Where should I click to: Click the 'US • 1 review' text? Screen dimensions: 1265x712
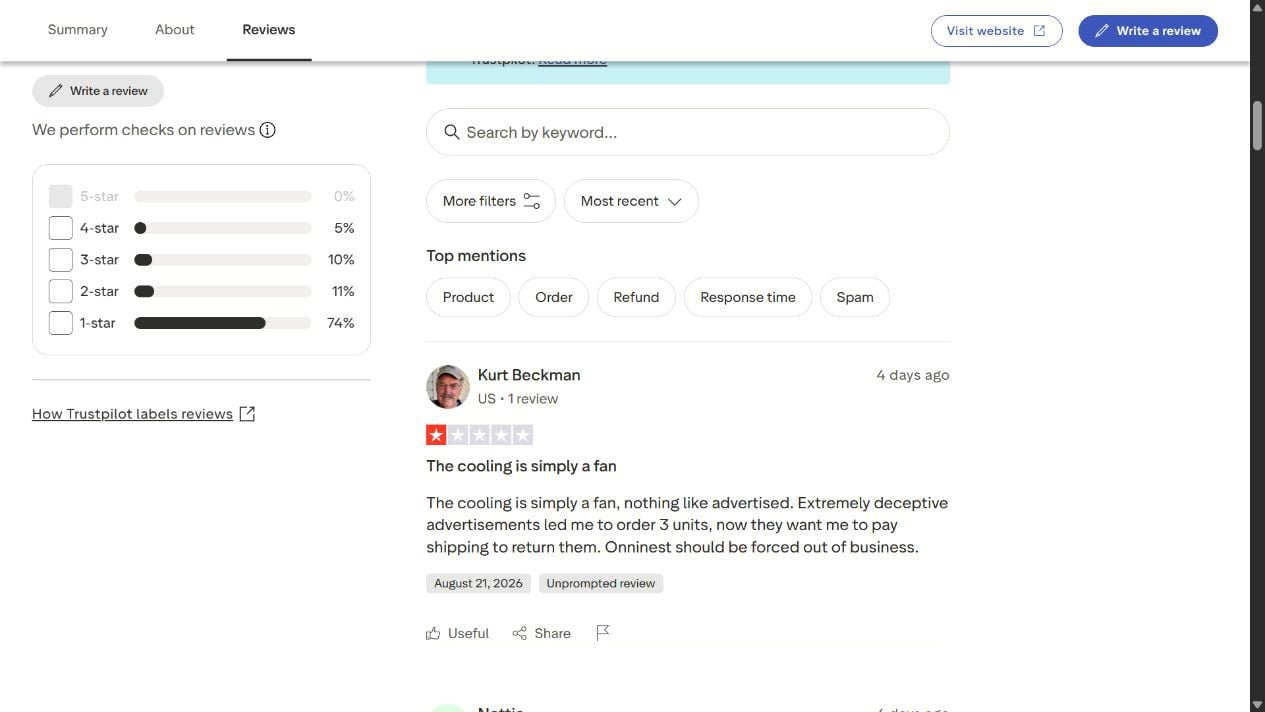click(518, 398)
